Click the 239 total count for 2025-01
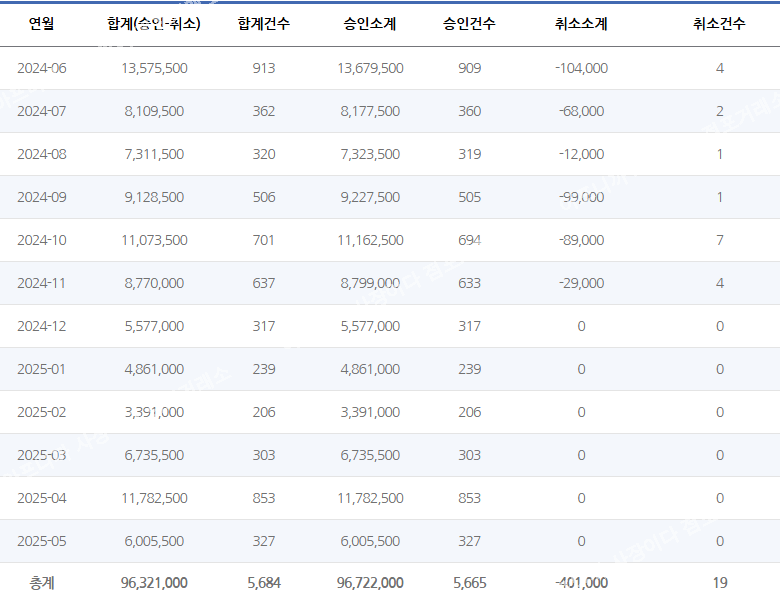Viewport: 780px width, 598px height. click(264, 369)
